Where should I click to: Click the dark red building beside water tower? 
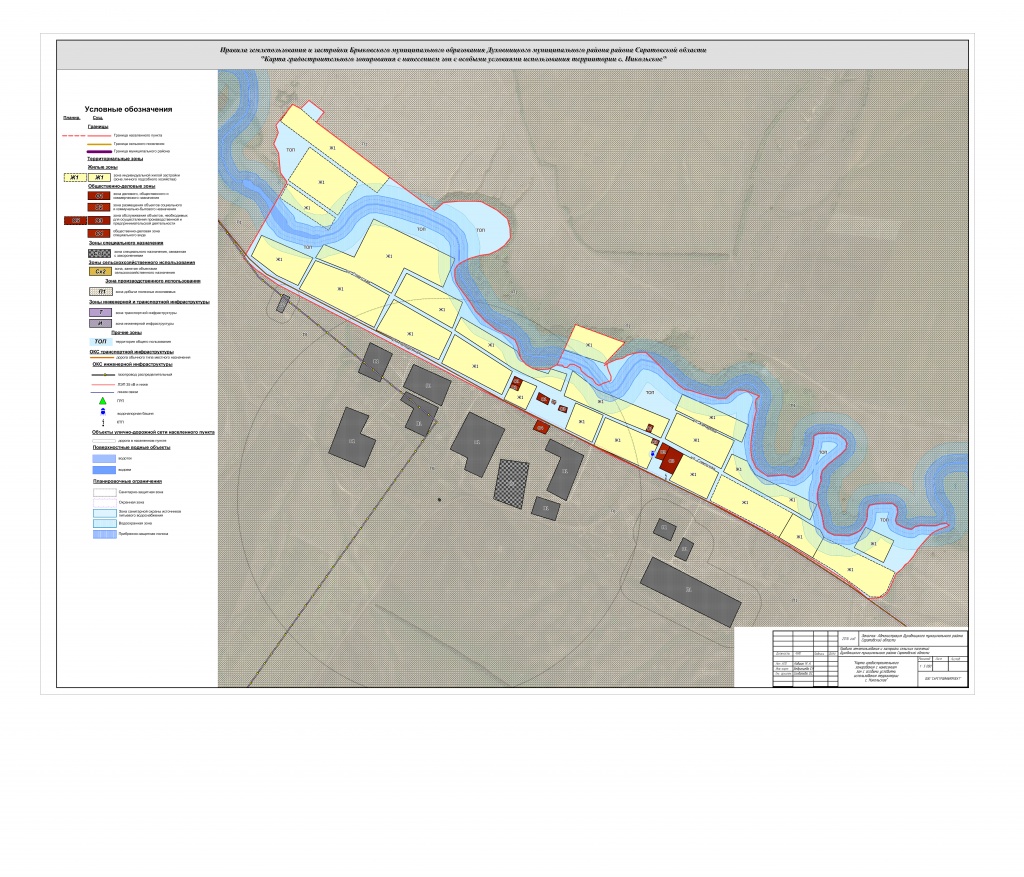pos(670,460)
